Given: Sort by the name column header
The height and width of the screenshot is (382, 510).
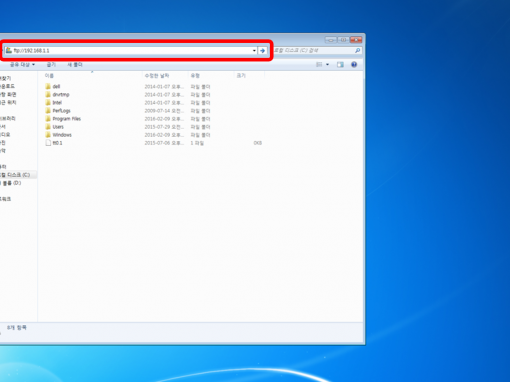Looking at the screenshot, I should pos(49,76).
